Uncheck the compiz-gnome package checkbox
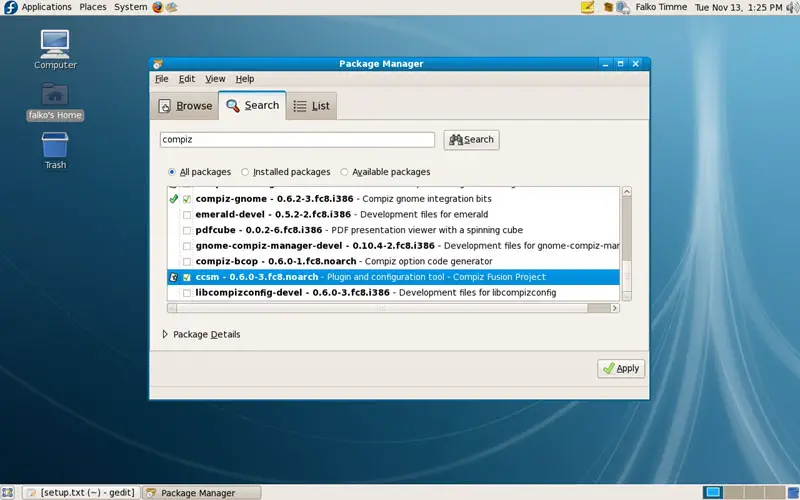 [187, 199]
